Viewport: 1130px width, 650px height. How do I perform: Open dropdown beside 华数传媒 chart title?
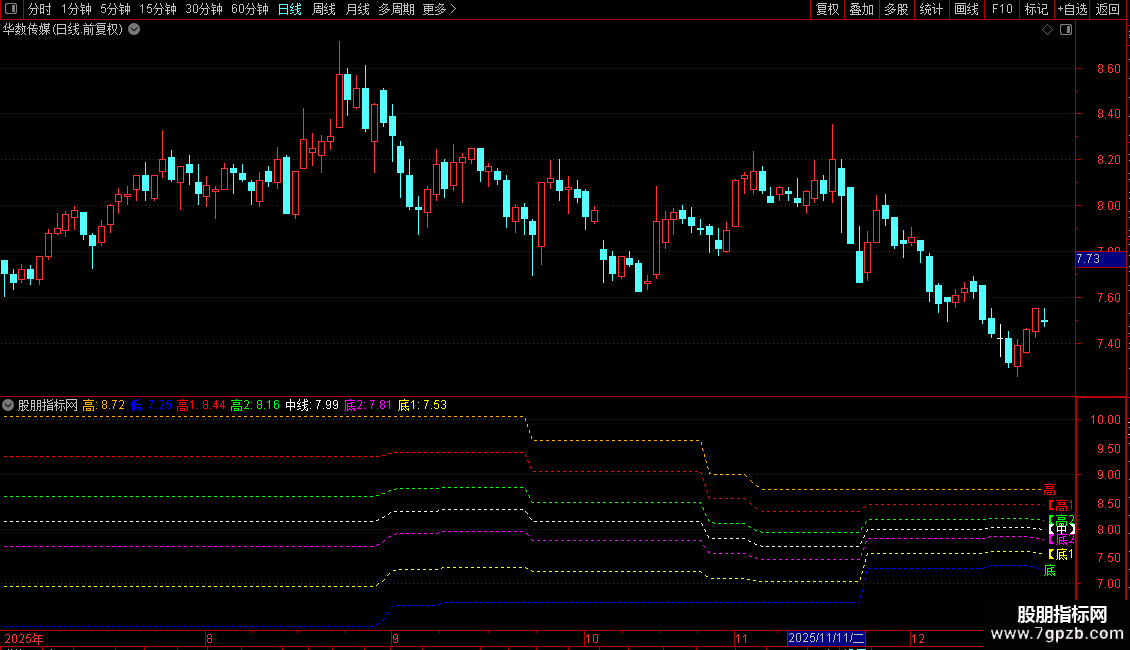coord(134,30)
